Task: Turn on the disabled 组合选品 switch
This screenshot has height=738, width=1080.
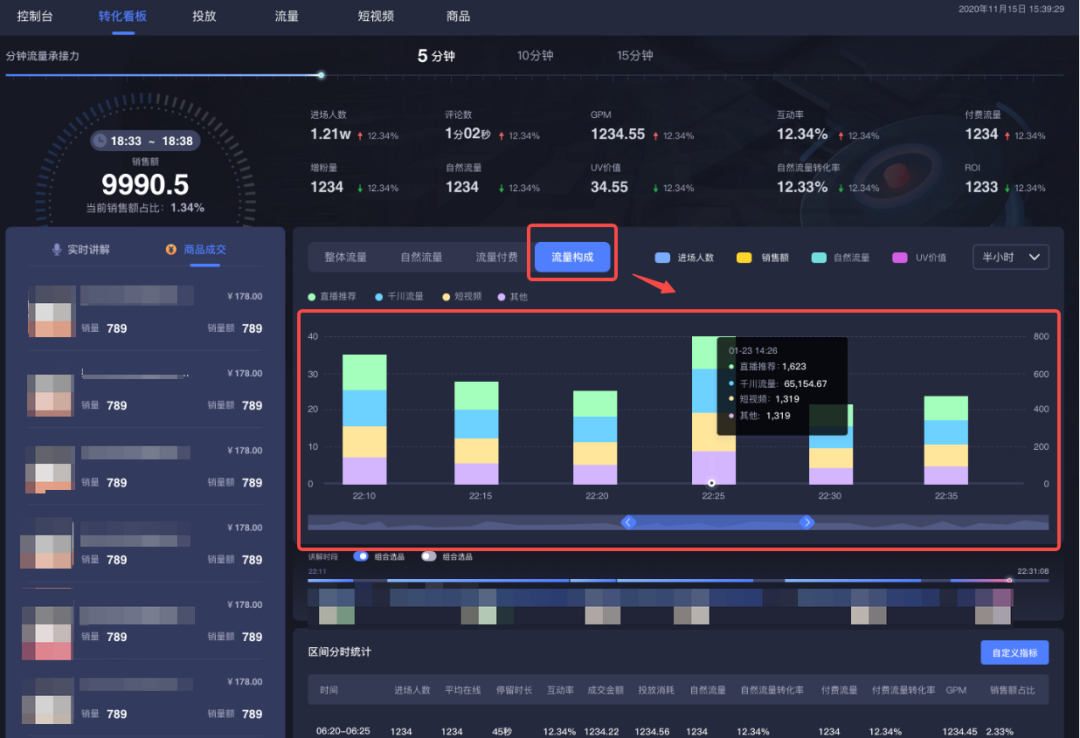Action: point(429,556)
